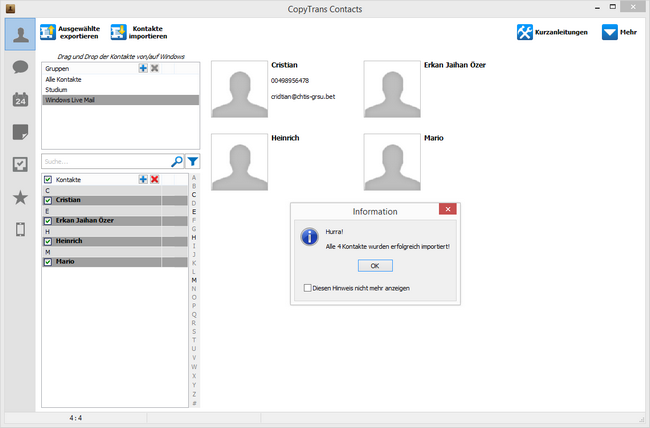Image resolution: width=650 pixels, height=428 pixels.
Task: Click Kontakte importieren toolbar button
Action: 139,32
